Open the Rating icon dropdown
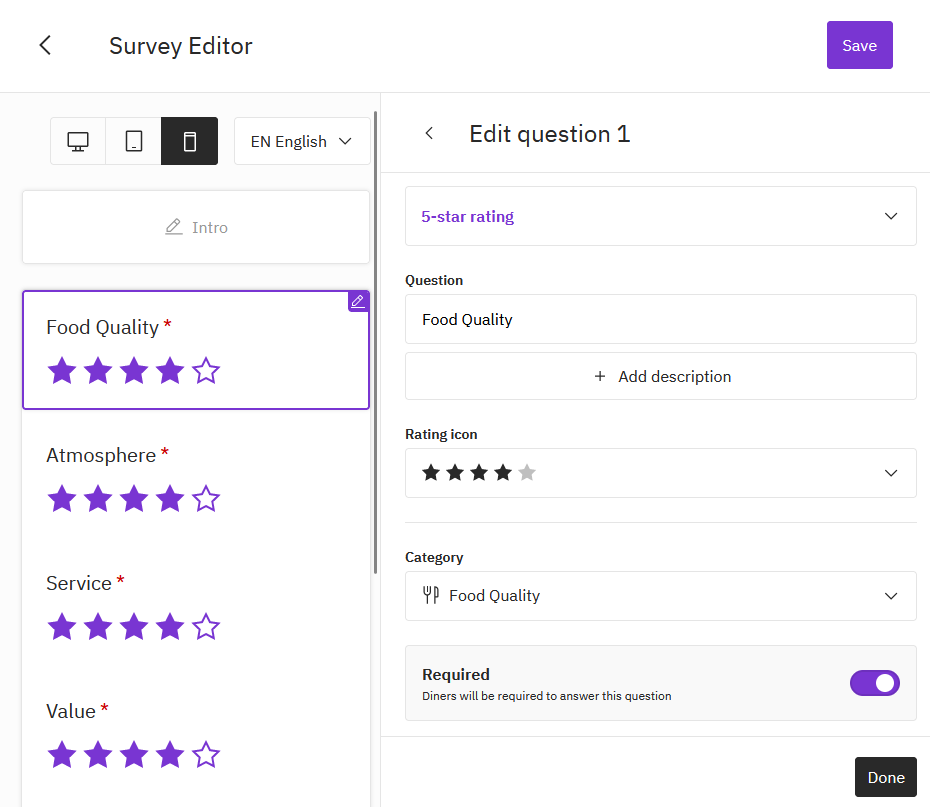Viewport: 930px width, 807px height. pyautogui.click(x=660, y=473)
